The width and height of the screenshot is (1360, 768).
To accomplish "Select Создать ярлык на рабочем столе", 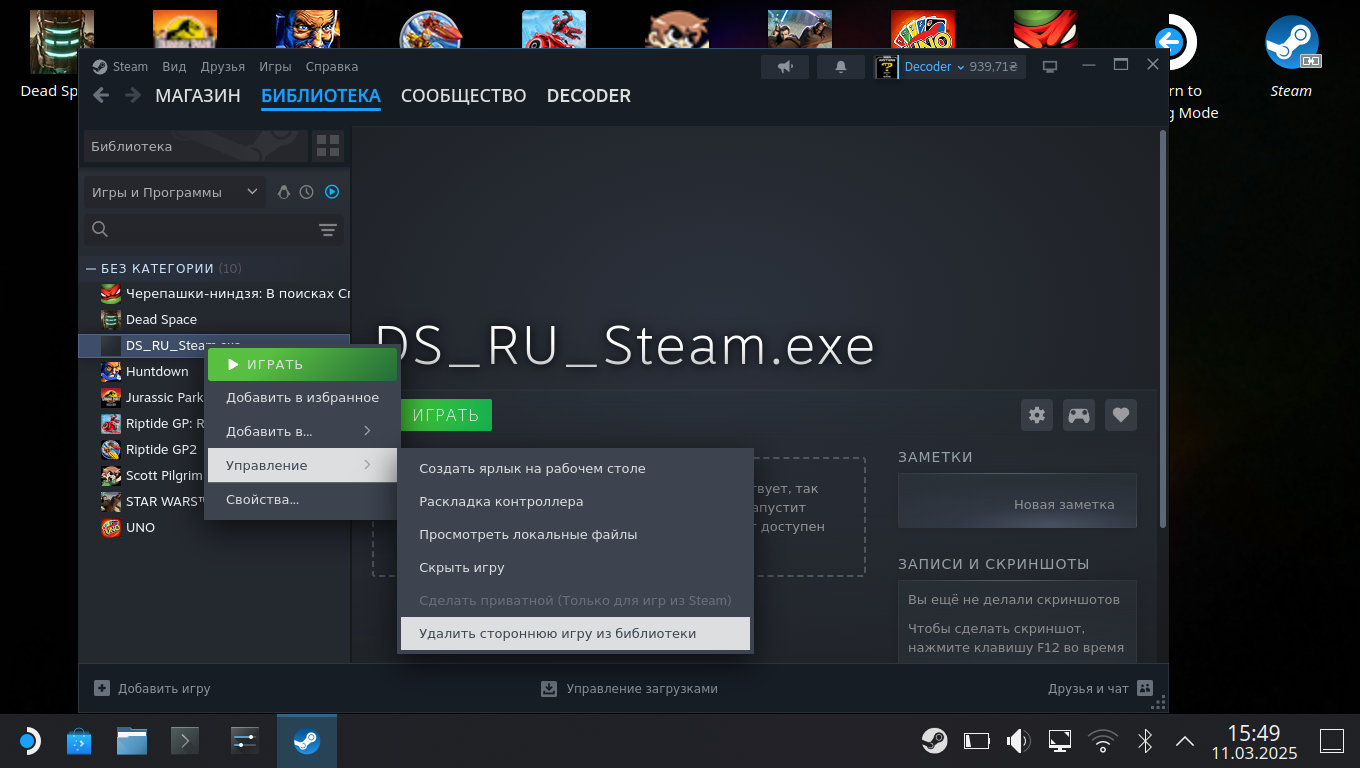I will [x=575, y=468].
